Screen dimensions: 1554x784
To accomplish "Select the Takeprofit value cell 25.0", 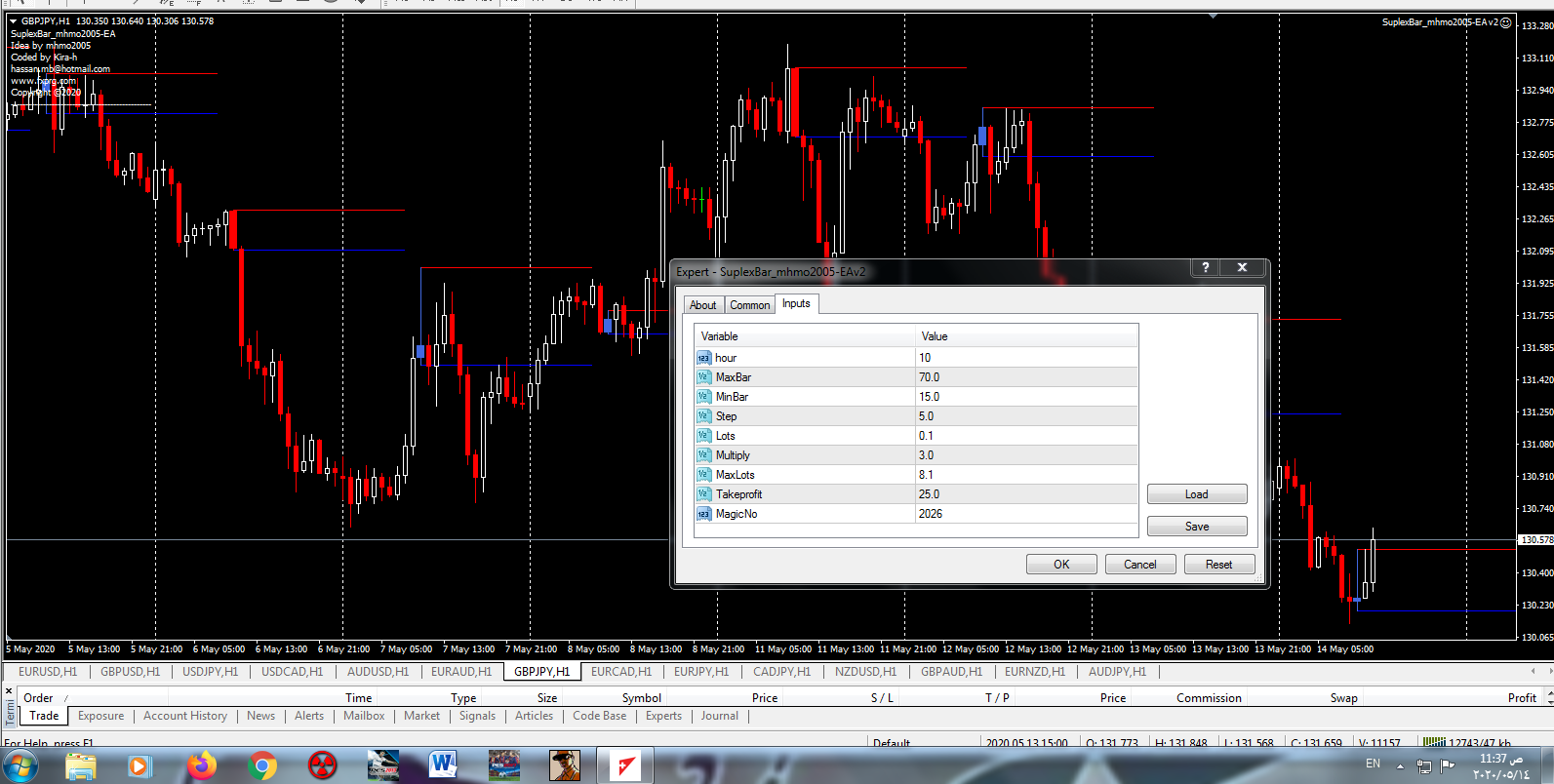I will pos(1024,494).
